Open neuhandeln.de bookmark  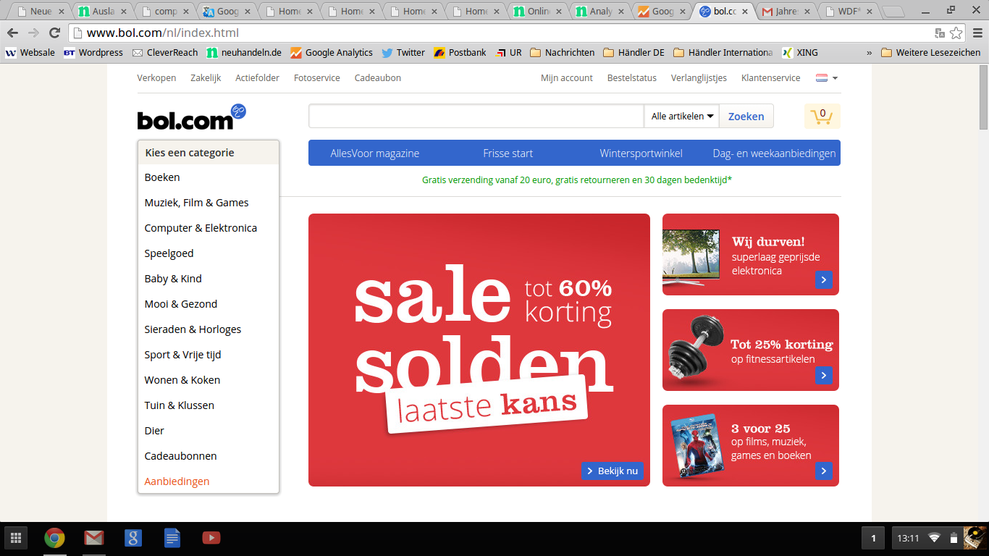(244, 53)
